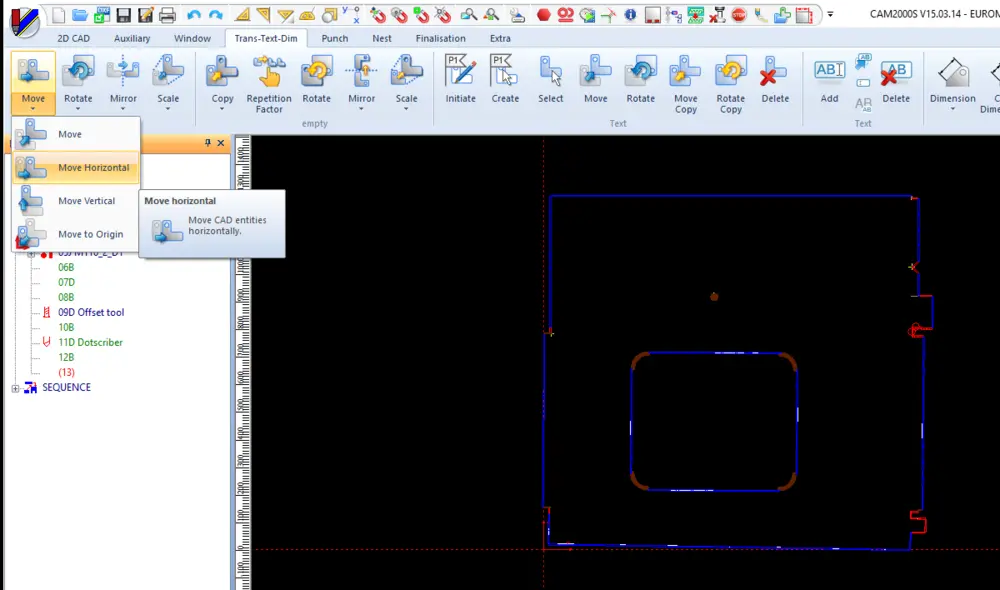Select Move to Origin menu option

point(90,234)
